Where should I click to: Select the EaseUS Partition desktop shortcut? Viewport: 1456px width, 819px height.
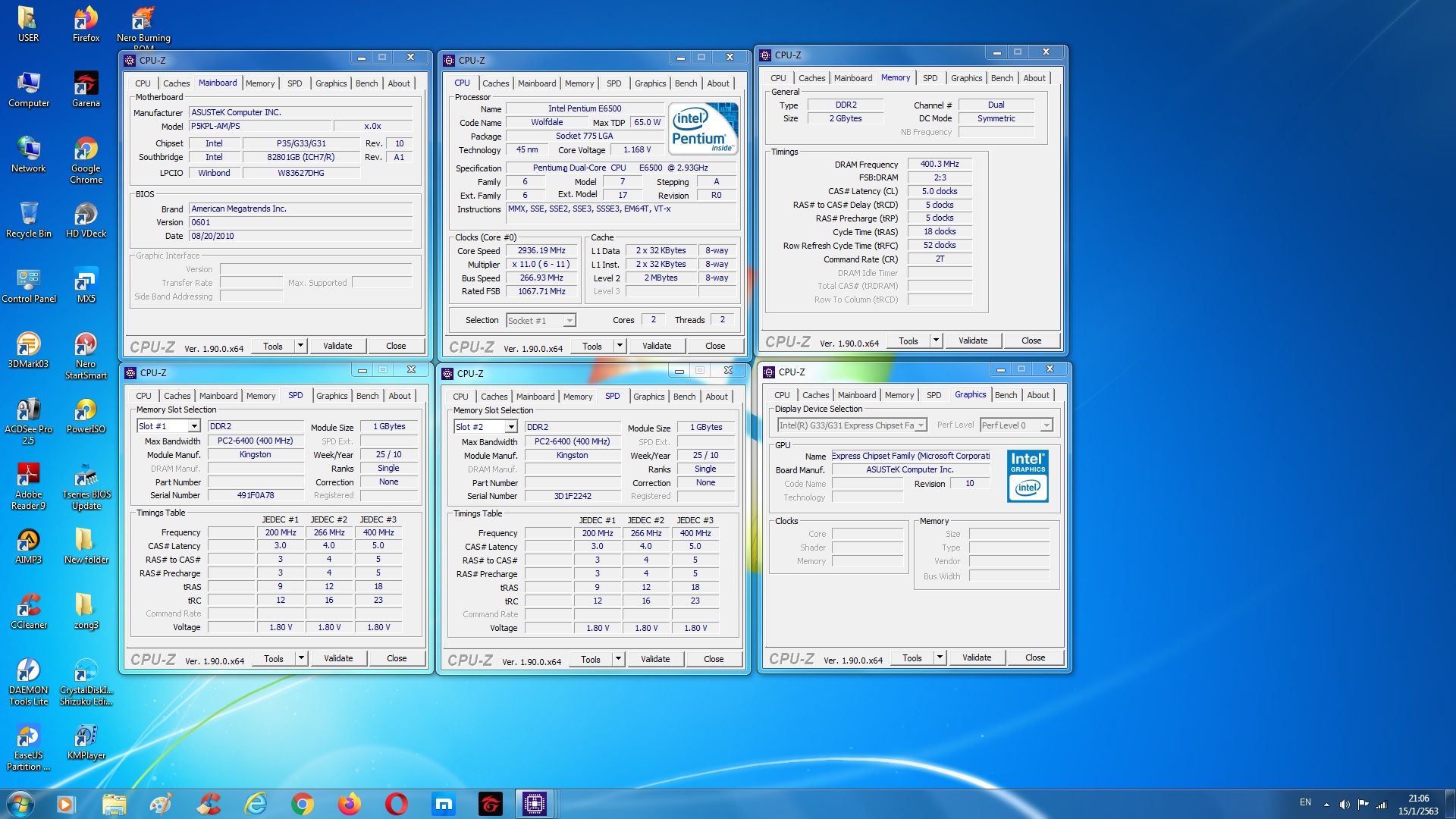coord(28,747)
